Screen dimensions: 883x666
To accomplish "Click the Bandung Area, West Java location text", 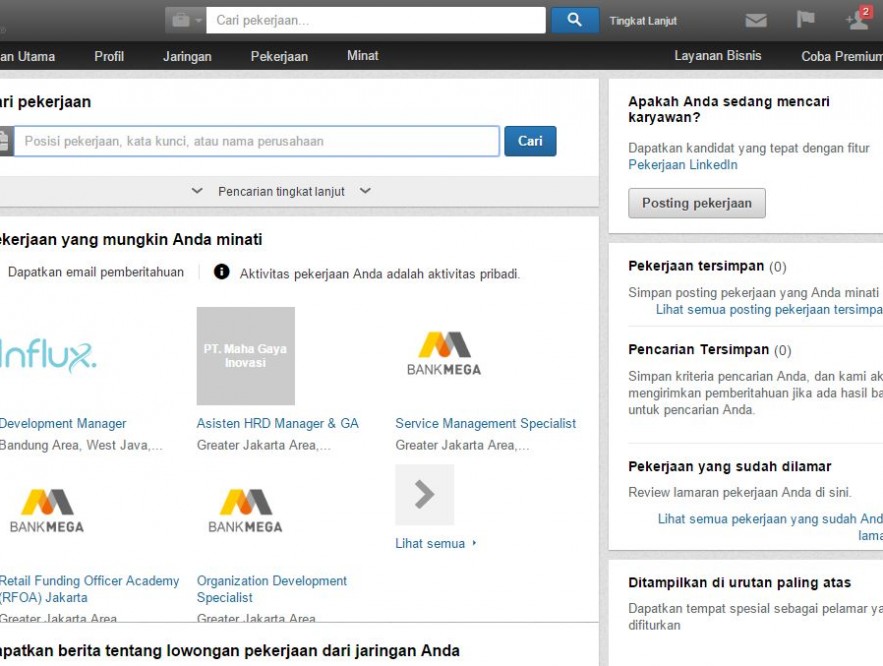I will (x=81, y=445).
